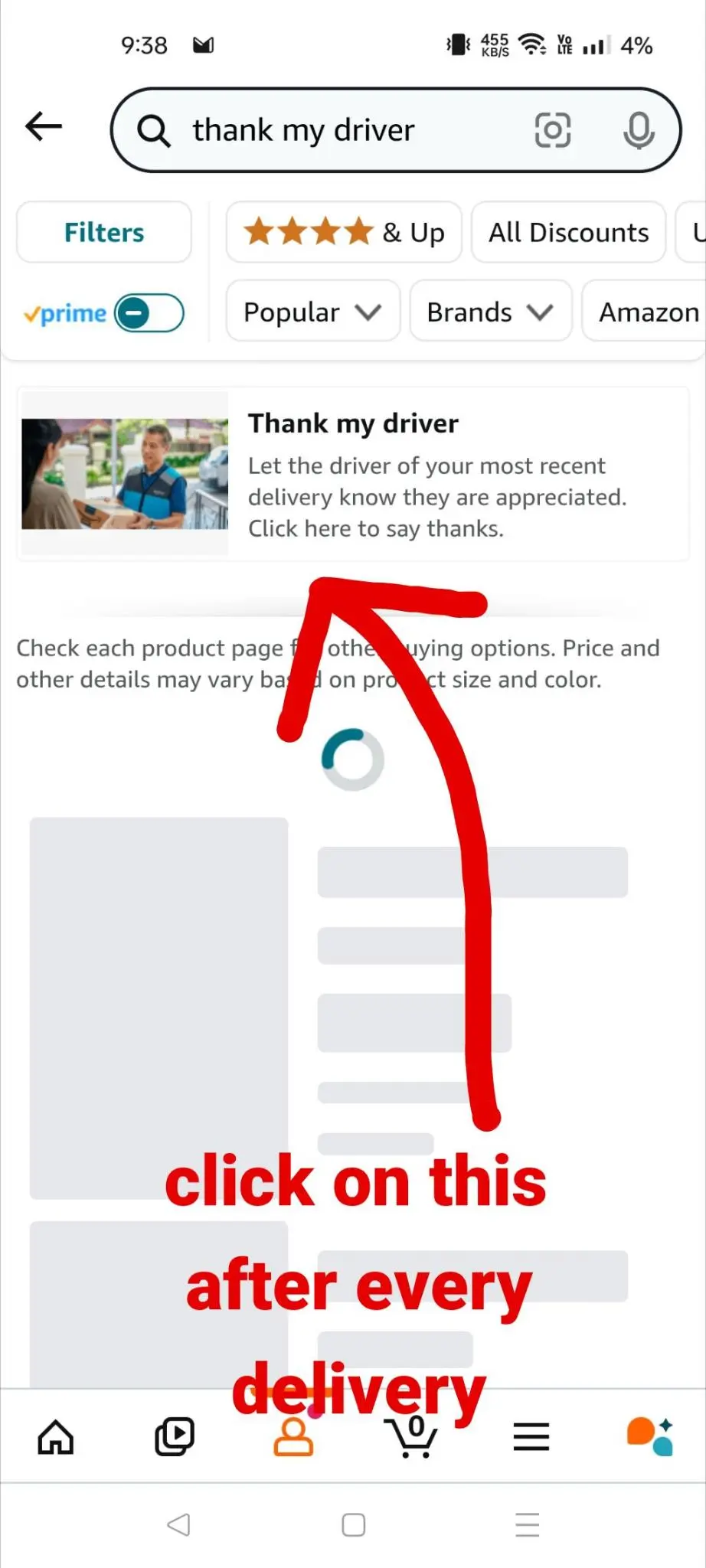Screen dimensions: 706x1568
Task: Expand the Brands dropdown
Action: click(490, 312)
